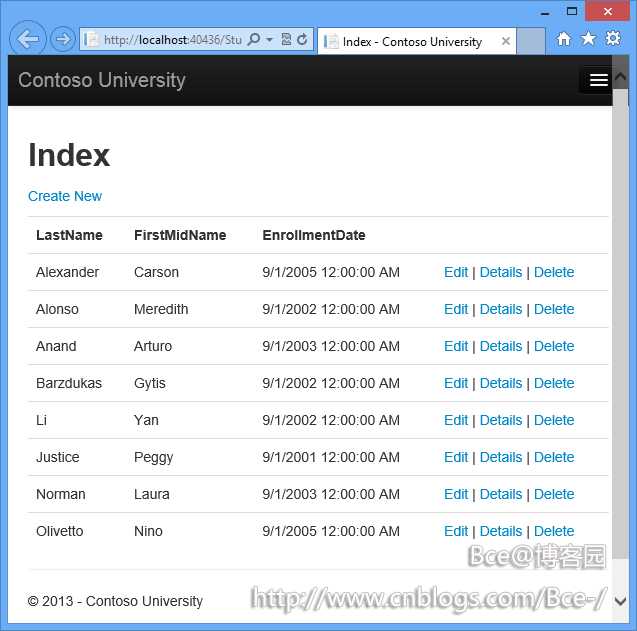View Details for Alexander

coord(500,272)
